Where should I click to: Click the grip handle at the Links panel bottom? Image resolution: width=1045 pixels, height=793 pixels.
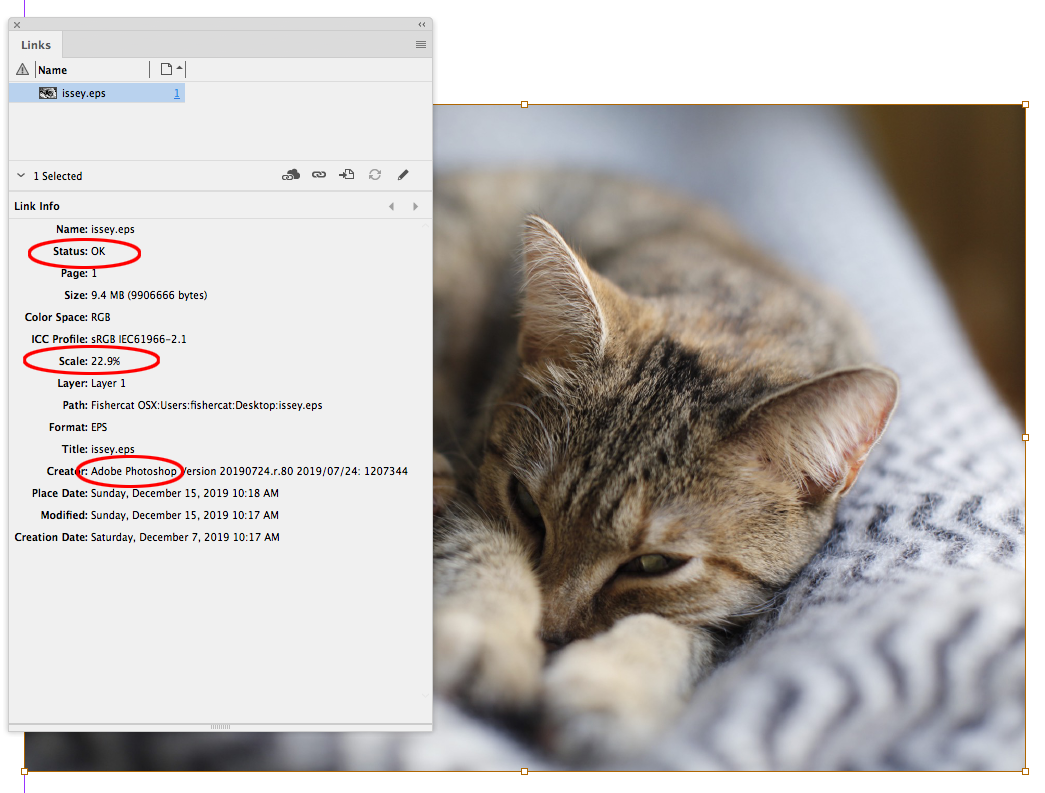point(220,727)
